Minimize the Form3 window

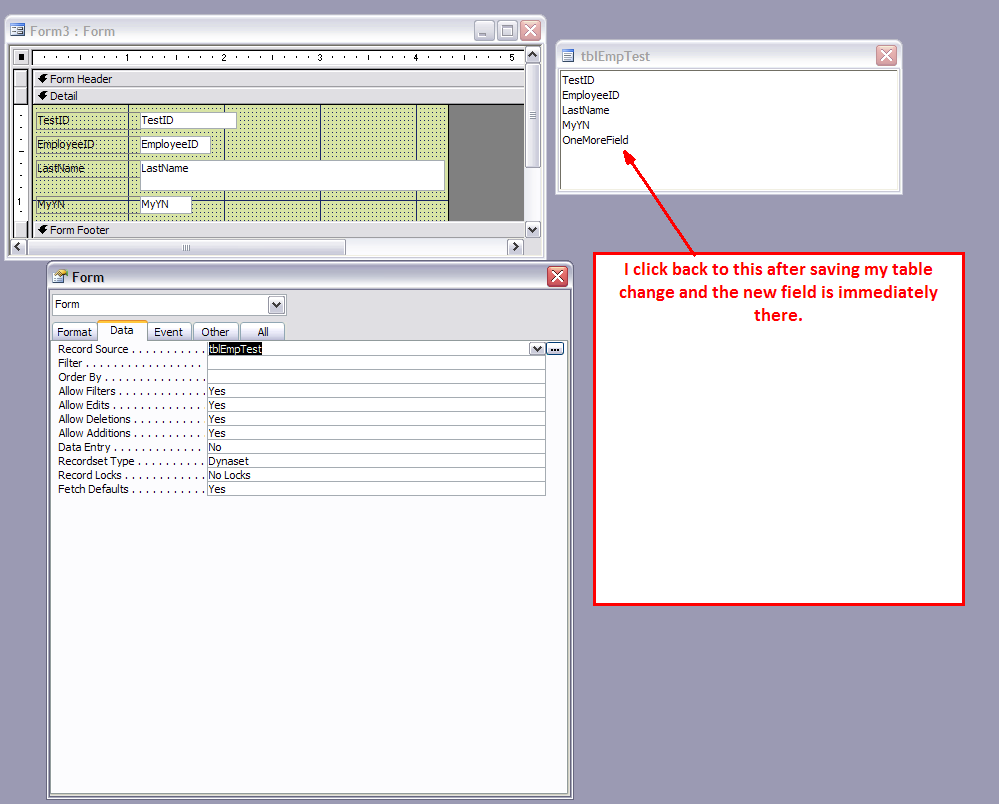click(x=484, y=31)
